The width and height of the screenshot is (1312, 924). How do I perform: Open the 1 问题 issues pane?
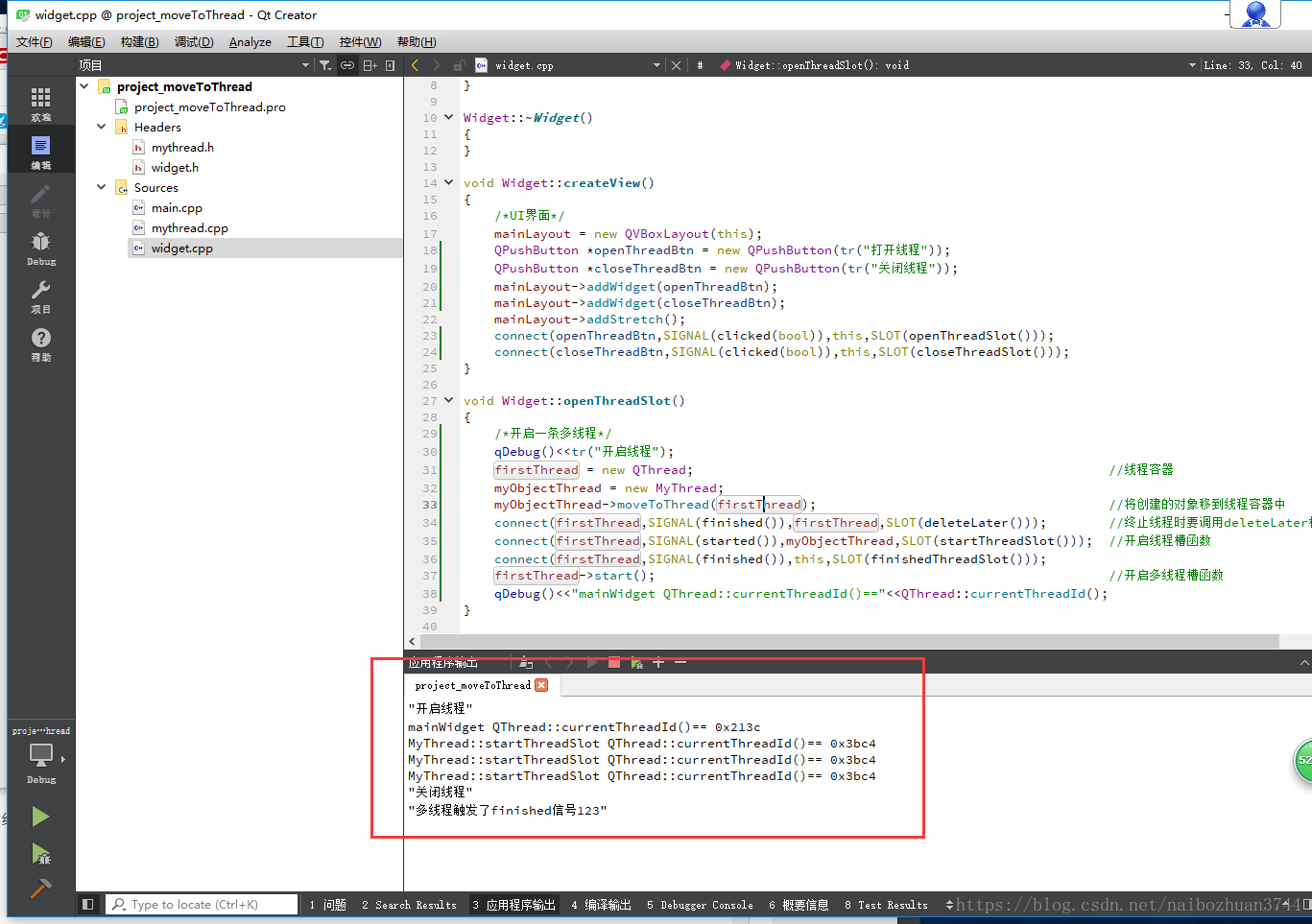pos(327,904)
